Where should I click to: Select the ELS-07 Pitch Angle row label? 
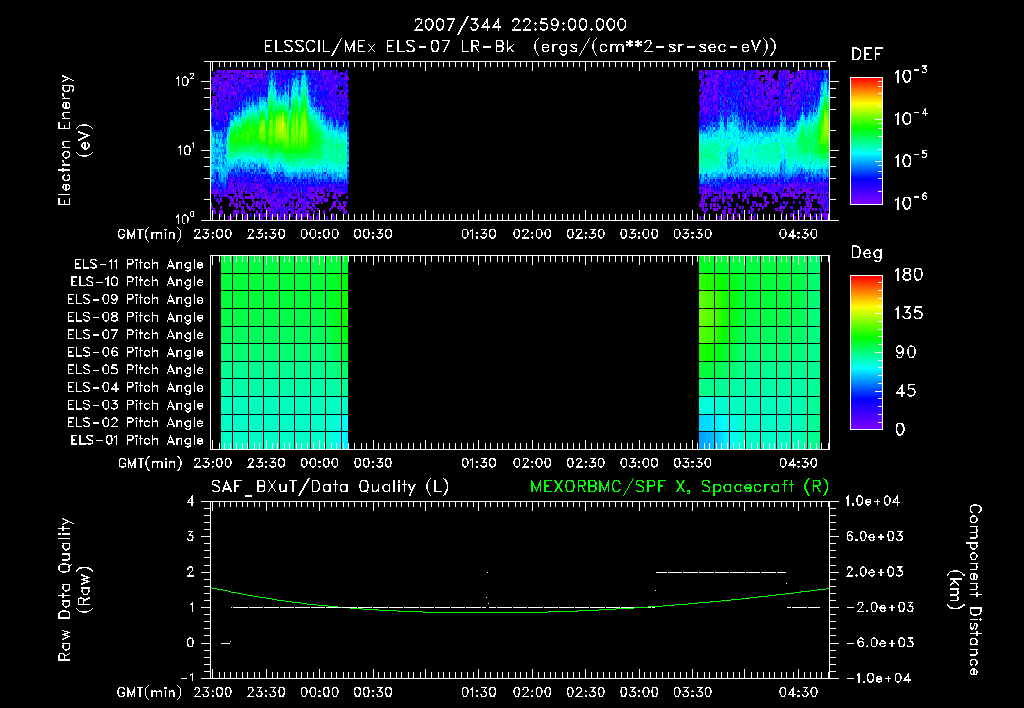136,335
